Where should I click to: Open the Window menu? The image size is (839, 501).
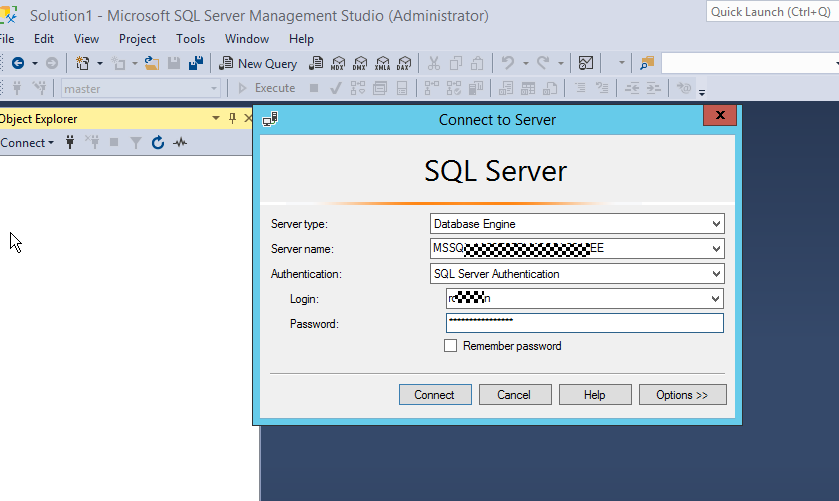(247, 39)
